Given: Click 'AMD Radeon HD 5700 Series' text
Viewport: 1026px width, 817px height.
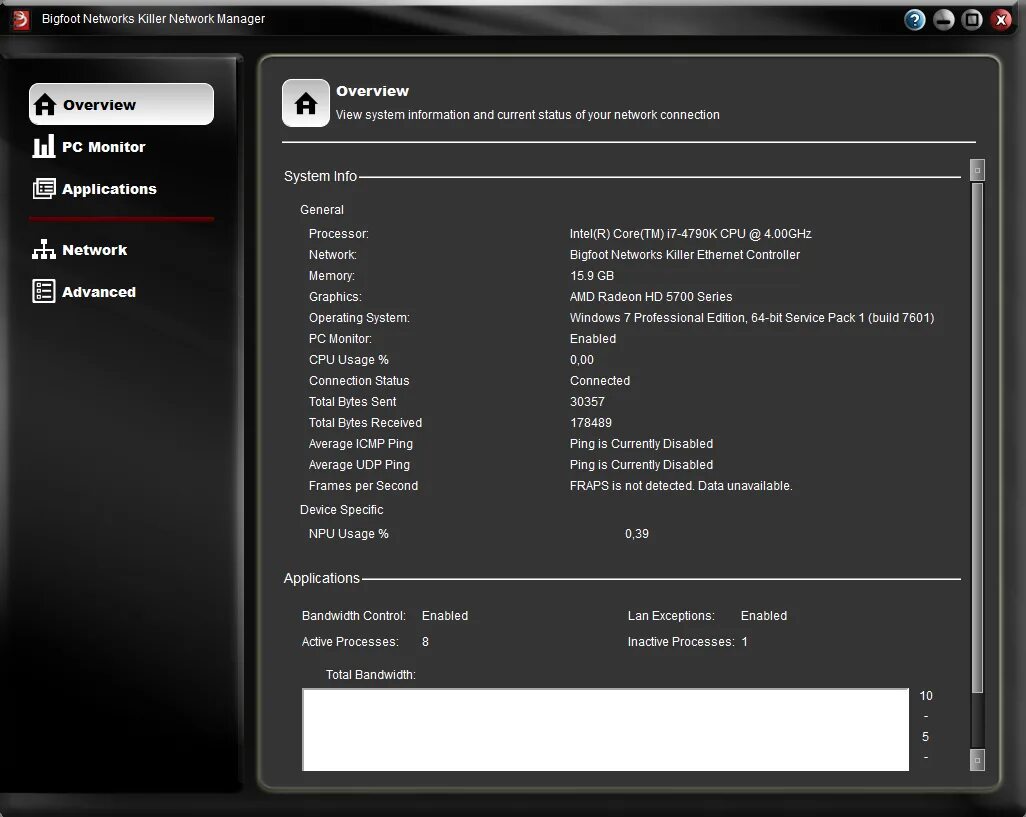Looking at the screenshot, I should tap(650, 296).
